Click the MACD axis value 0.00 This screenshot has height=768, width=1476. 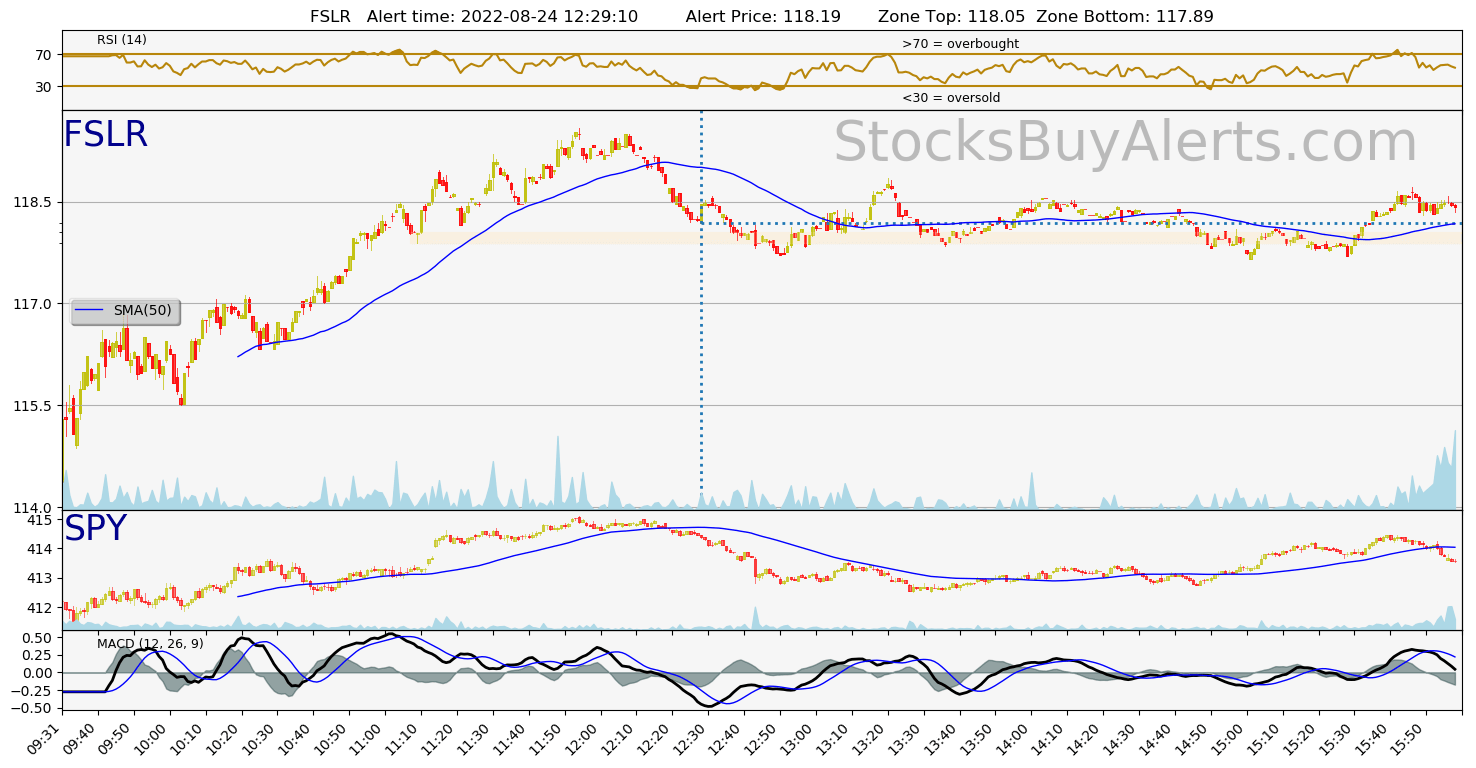[x=38, y=673]
